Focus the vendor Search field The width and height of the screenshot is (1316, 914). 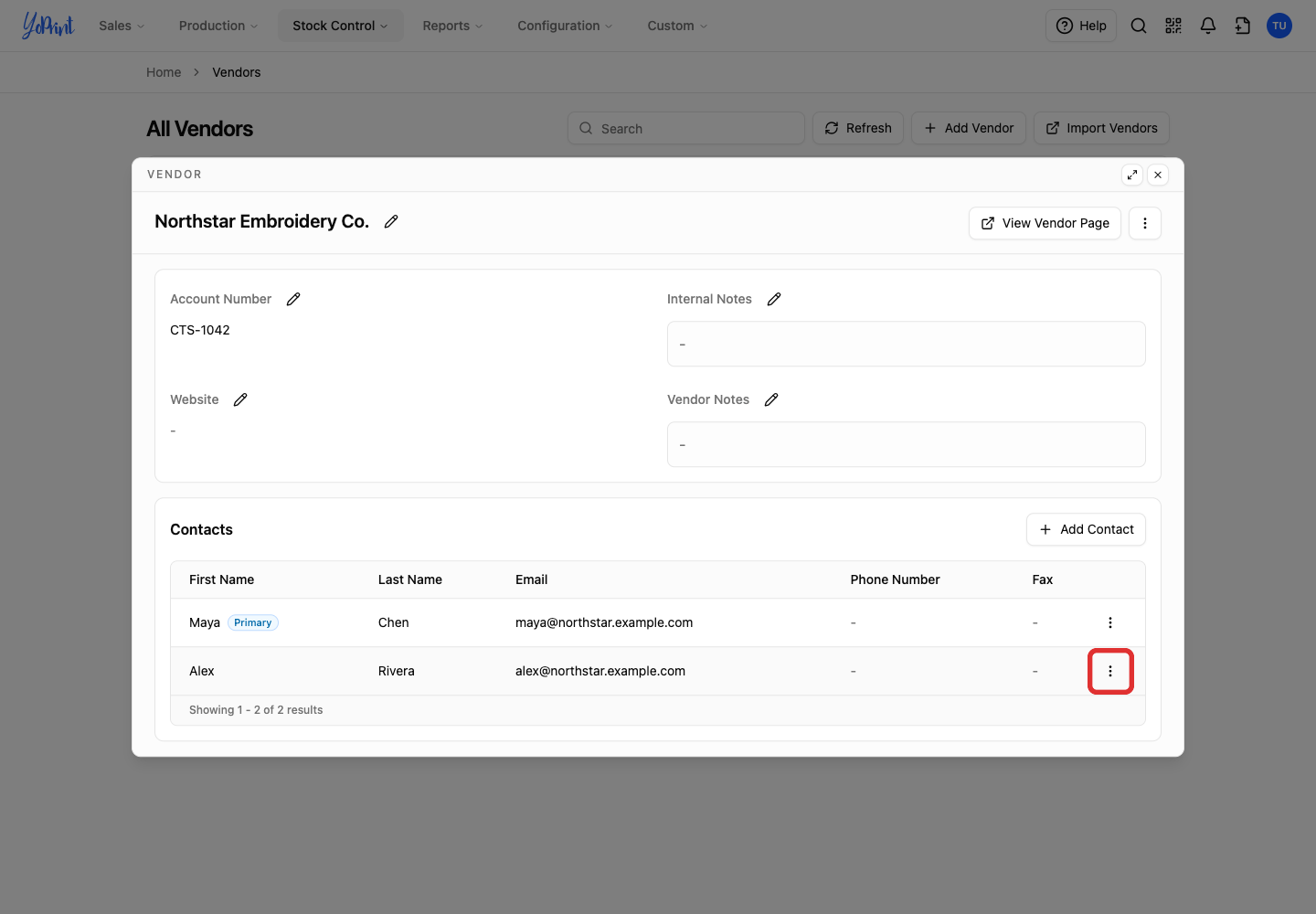(x=686, y=128)
